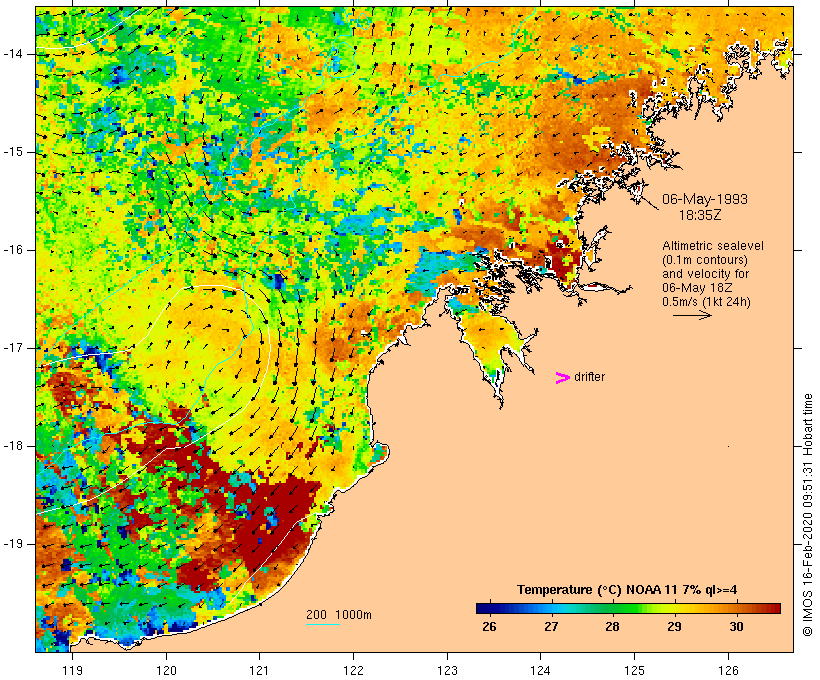
Task: Click the 'drifter' legend label
Action: pyautogui.click(x=589, y=377)
